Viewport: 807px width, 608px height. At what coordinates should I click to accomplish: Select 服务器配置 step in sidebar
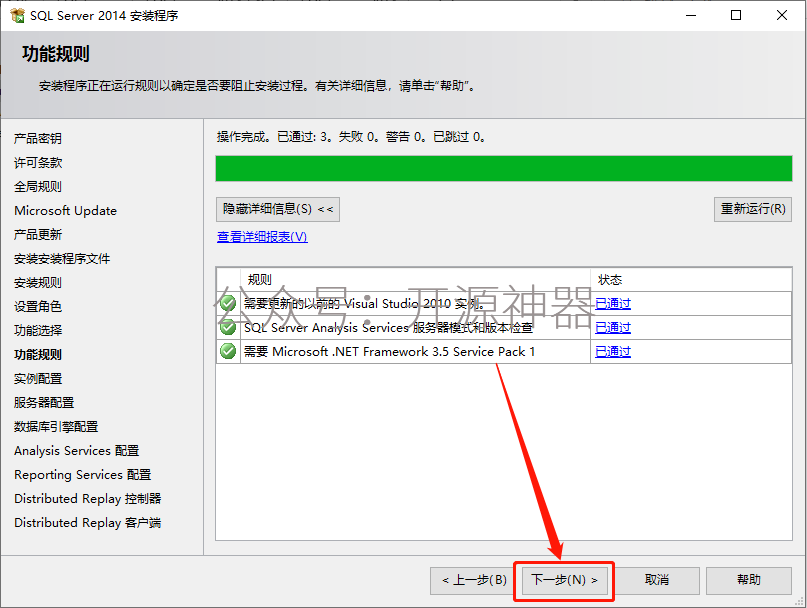coord(44,403)
